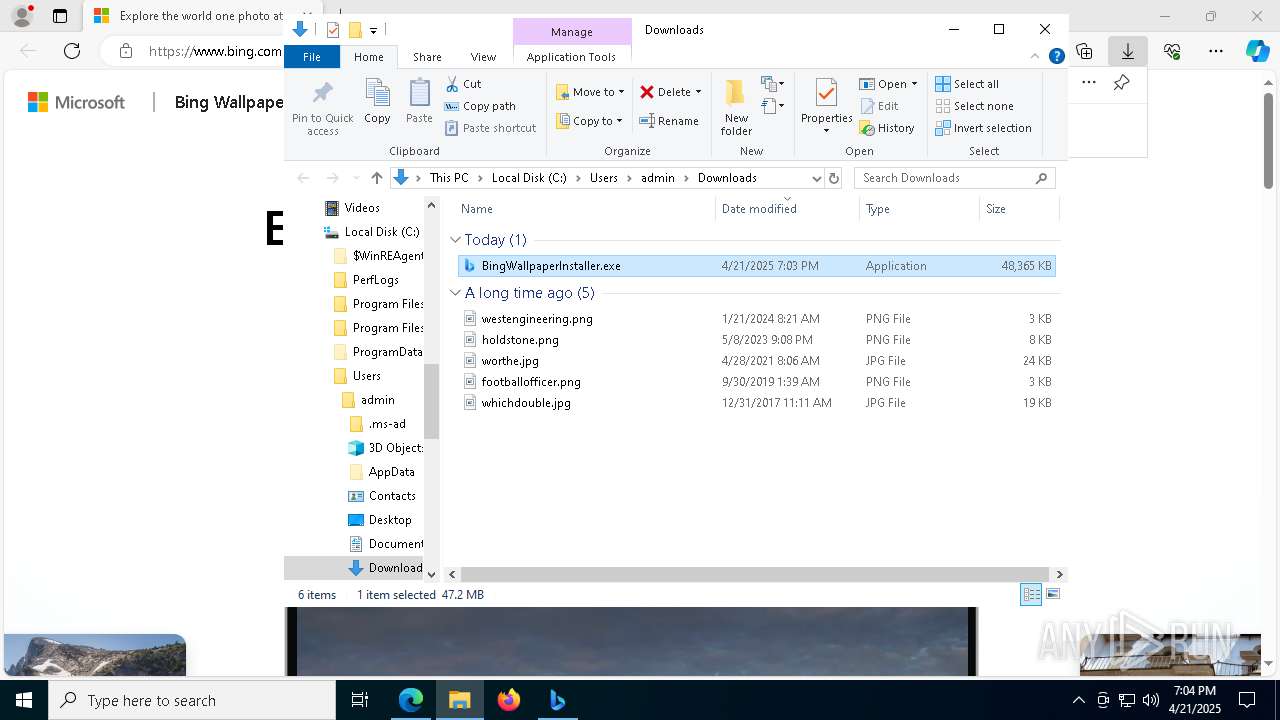The height and width of the screenshot is (720, 1280).
Task: Click Local Disk (C:) breadcrumb
Action: (529, 178)
